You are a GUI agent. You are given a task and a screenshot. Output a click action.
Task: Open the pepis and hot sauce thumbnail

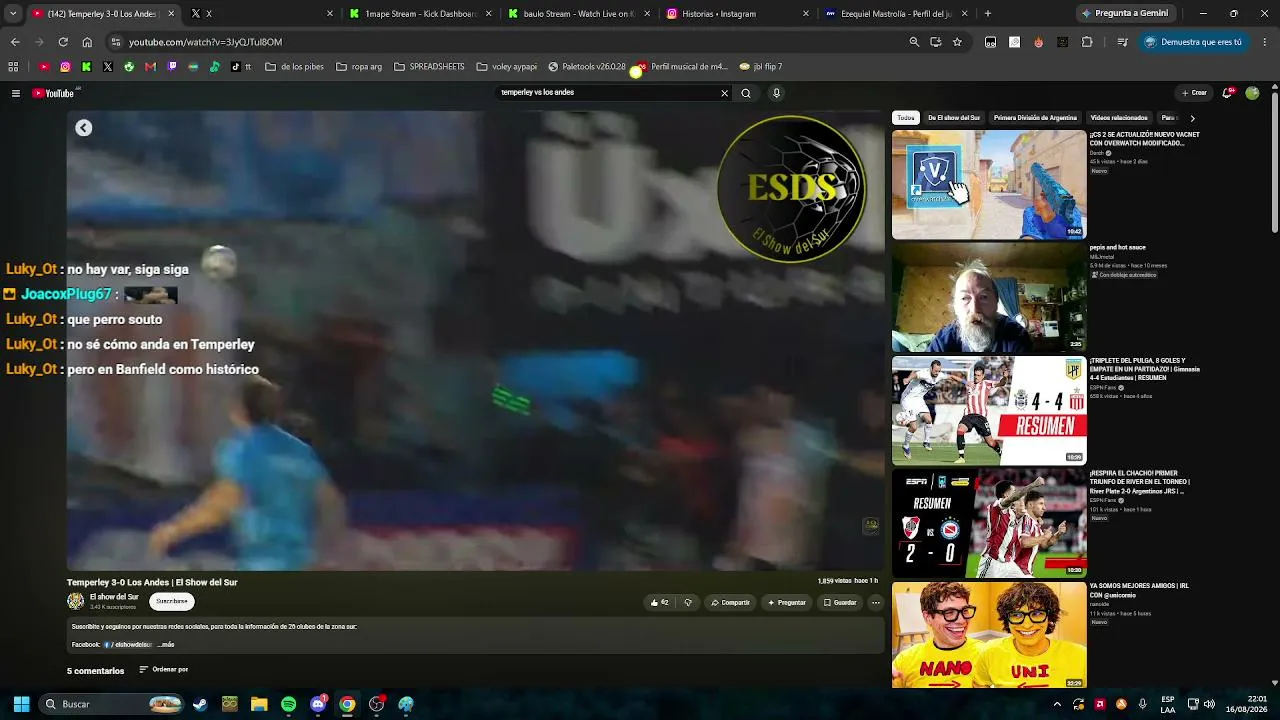pos(989,297)
